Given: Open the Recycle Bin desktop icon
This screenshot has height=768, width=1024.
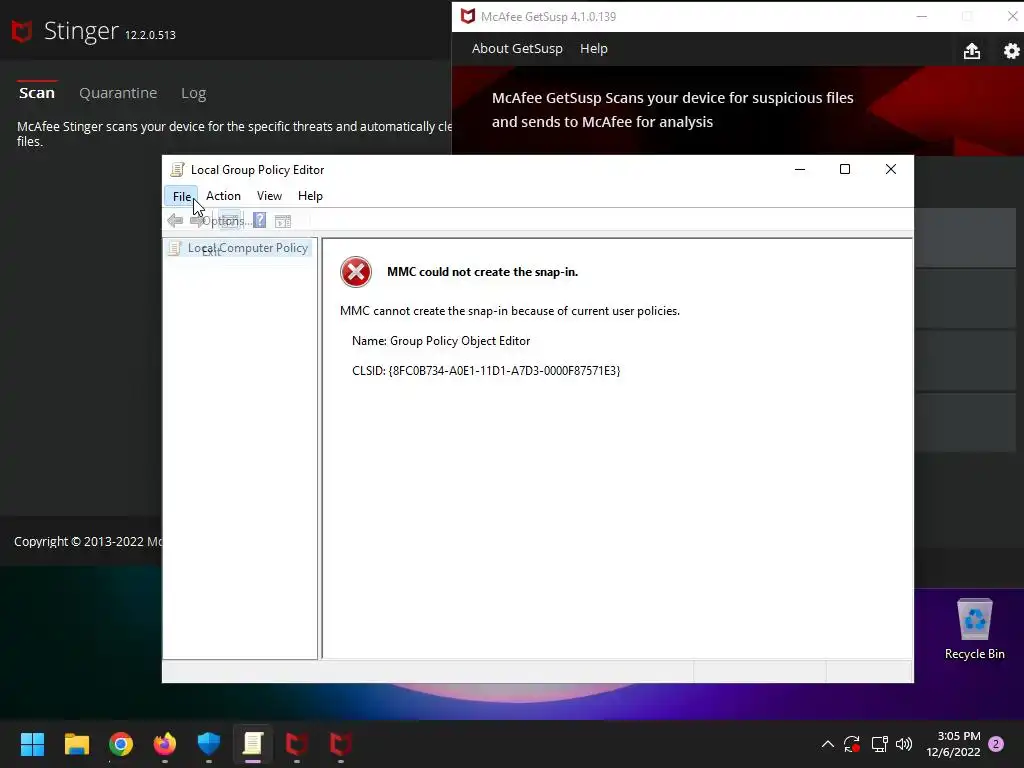Looking at the screenshot, I should pos(974,629).
